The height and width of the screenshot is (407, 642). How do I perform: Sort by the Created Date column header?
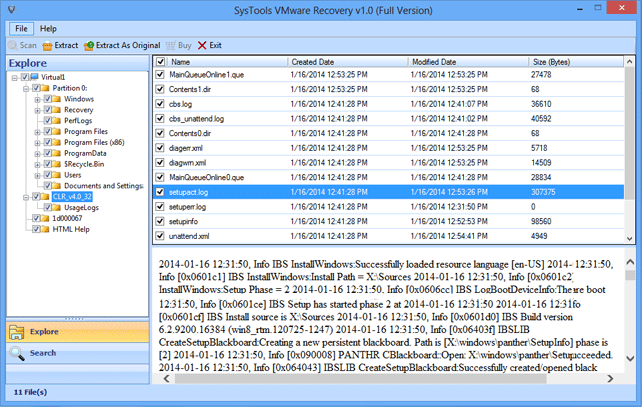click(x=348, y=62)
